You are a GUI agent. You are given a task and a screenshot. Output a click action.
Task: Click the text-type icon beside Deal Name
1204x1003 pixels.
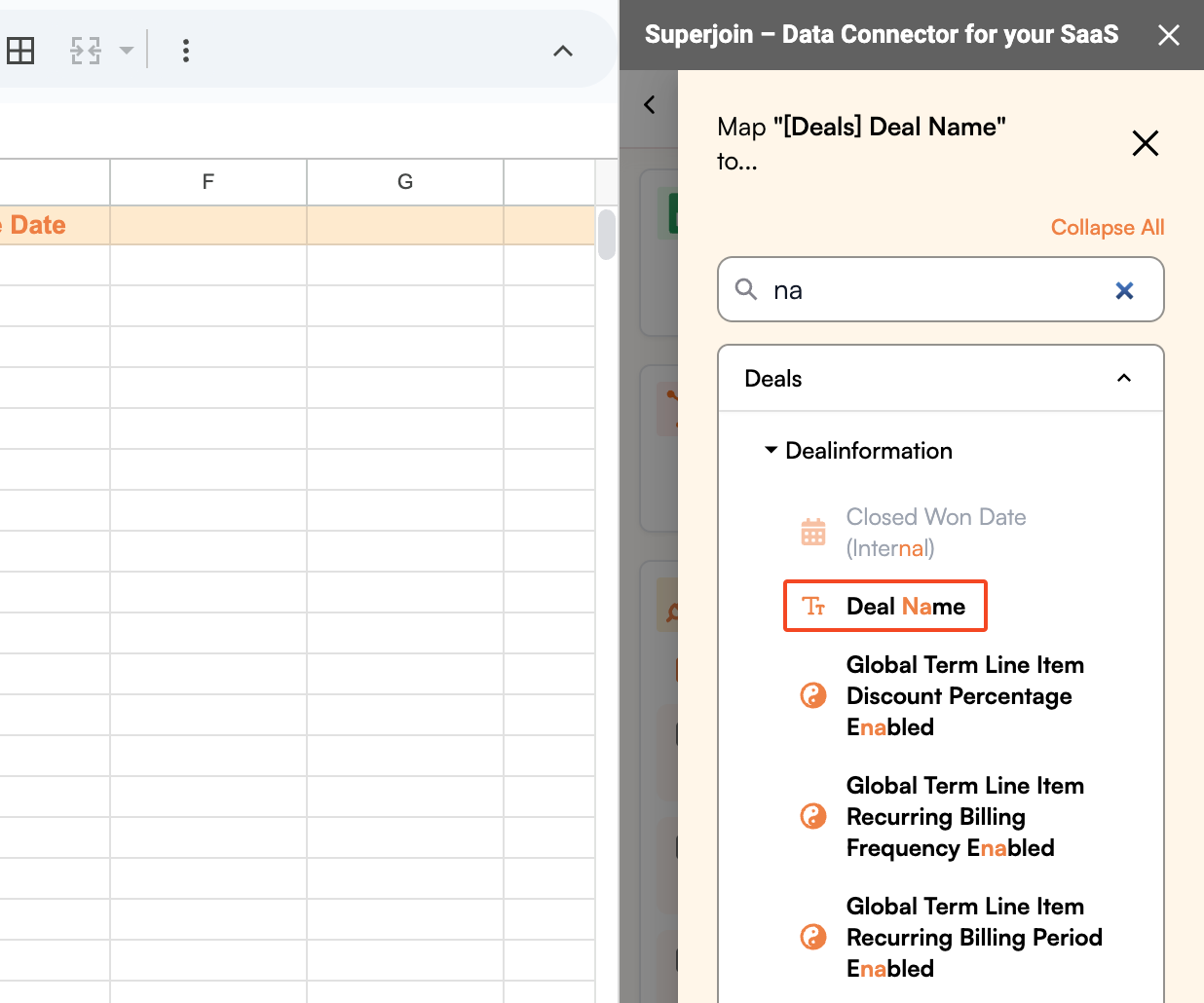pyautogui.click(x=813, y=606)
